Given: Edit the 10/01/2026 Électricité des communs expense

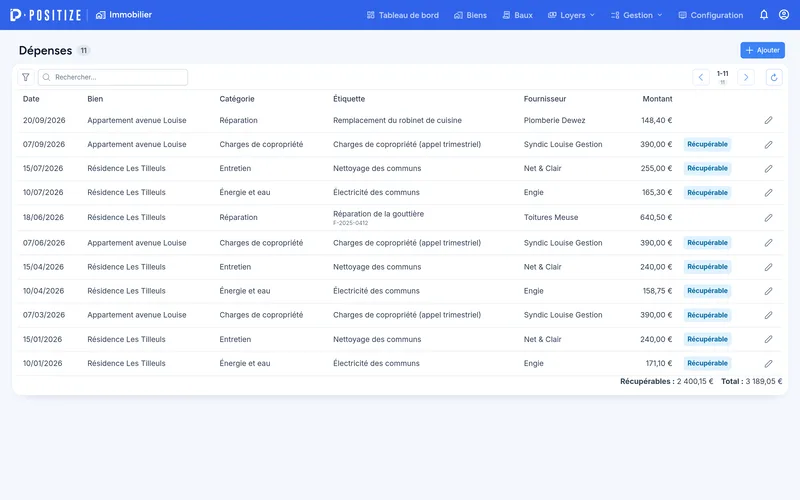Looking at the screenshot, I should (768, 363).
